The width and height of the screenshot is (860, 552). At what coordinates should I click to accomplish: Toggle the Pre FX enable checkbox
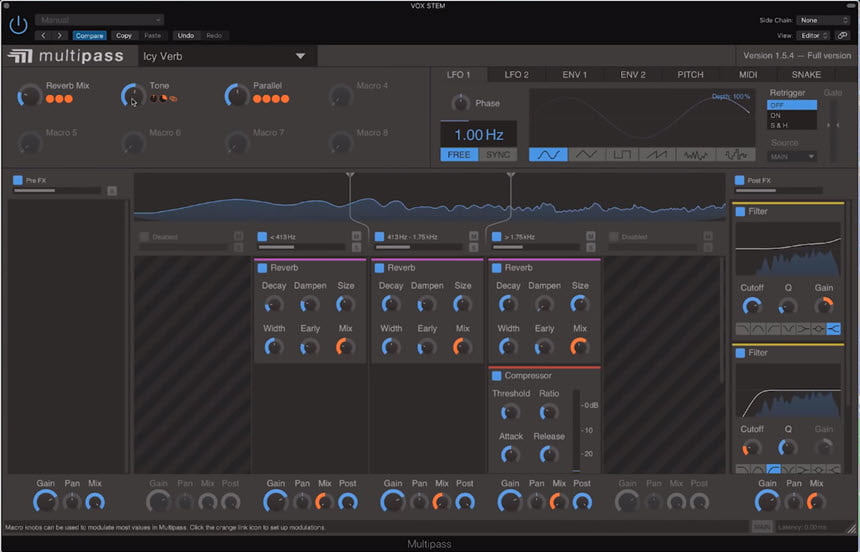click(x=18, y=180)
